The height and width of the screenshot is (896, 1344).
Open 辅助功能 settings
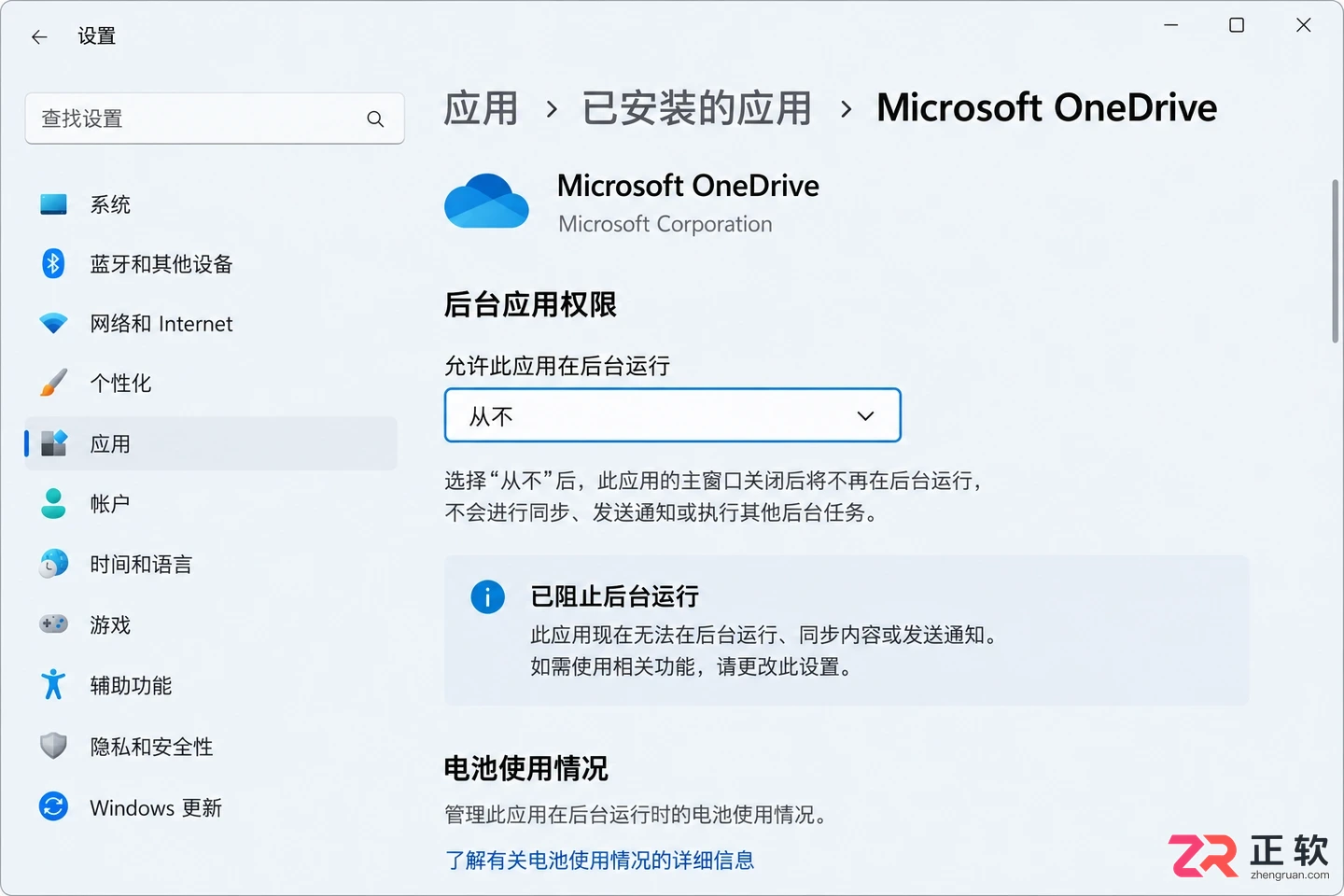tap(131, 685)
